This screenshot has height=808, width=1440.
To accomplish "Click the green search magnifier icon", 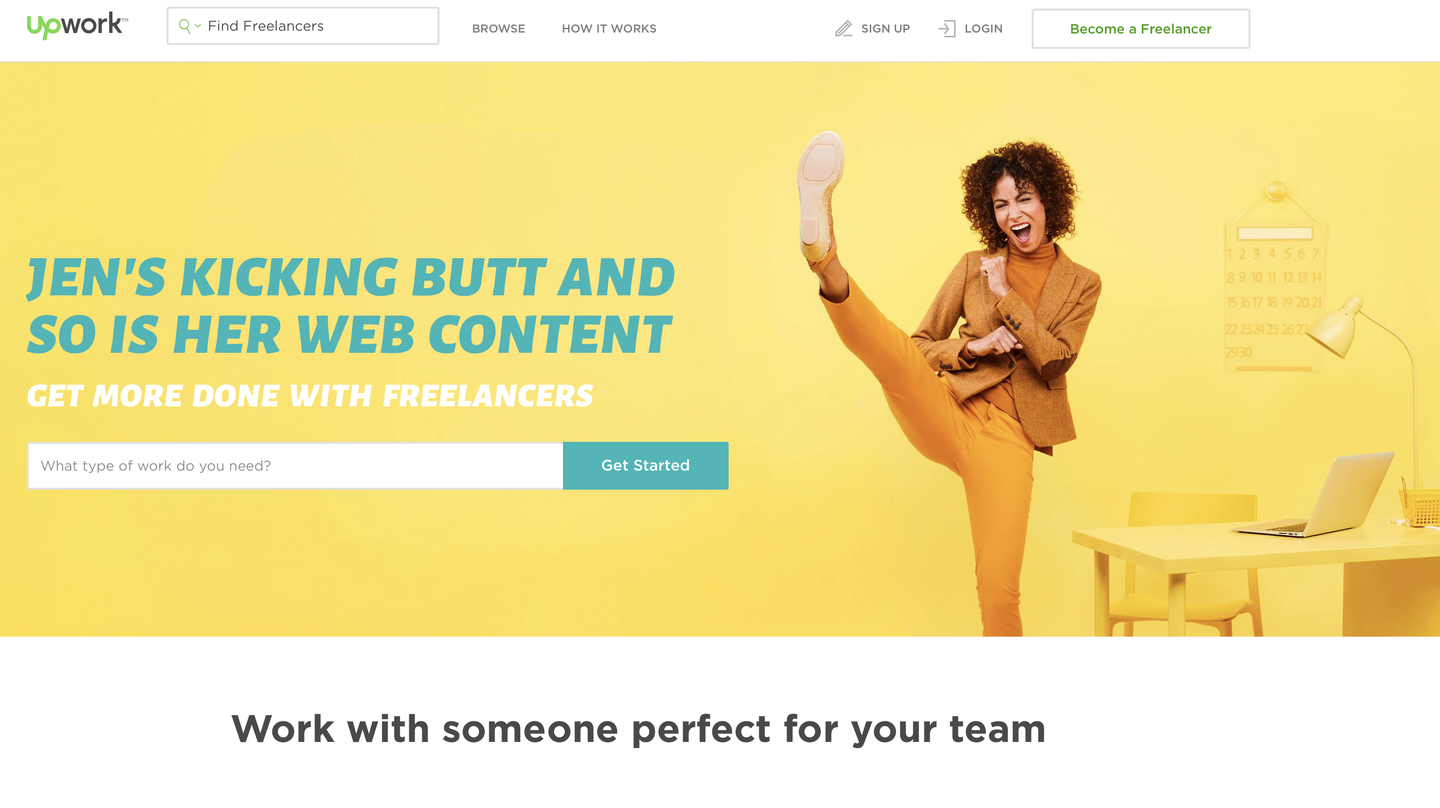I will [184, 26].
